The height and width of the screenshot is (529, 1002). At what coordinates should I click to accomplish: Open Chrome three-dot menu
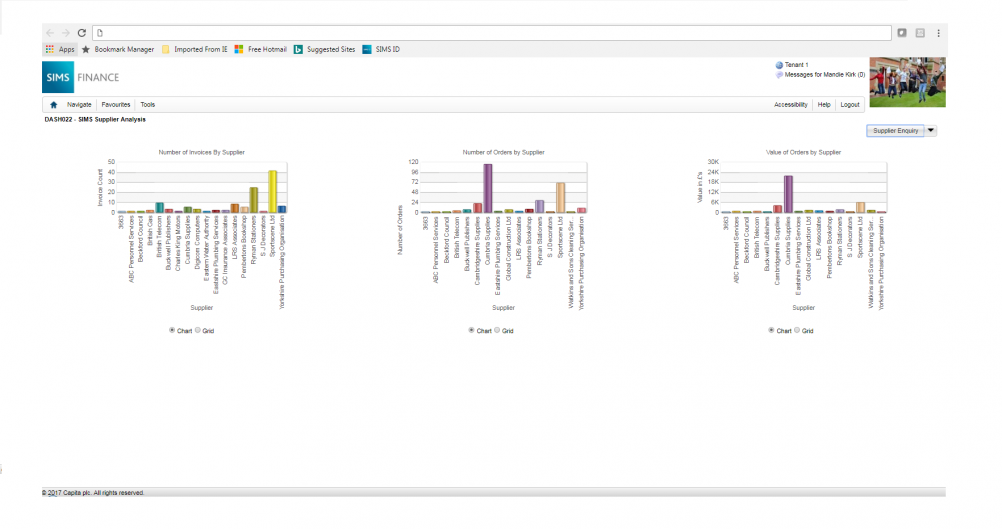click(938, 33)
